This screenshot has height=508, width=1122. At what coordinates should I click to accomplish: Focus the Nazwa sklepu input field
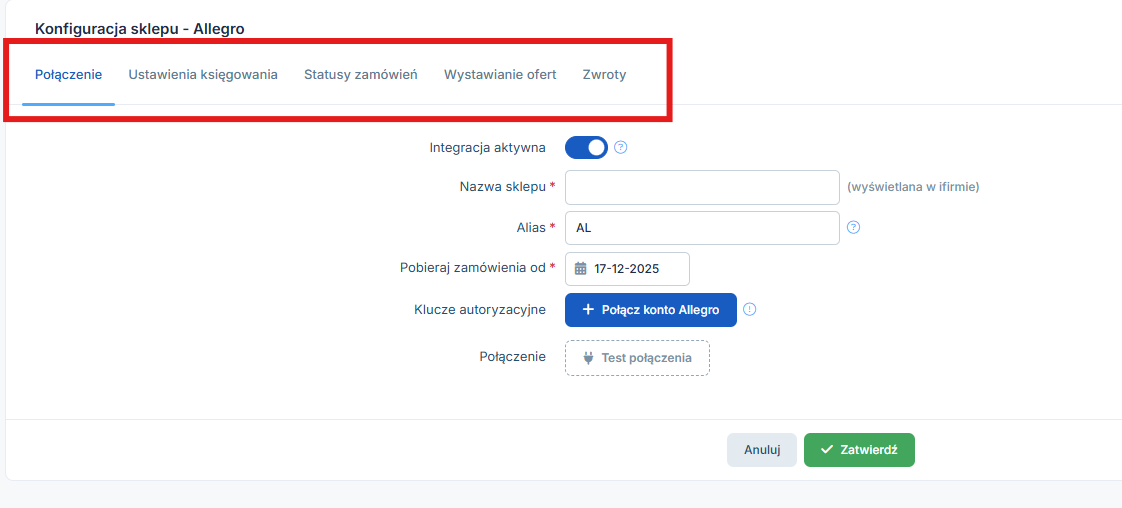(702, 187)
